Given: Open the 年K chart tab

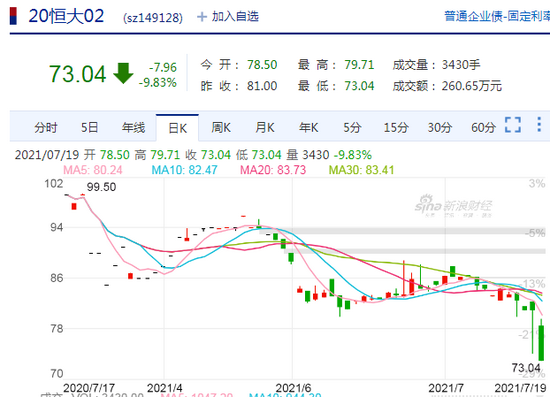Looking at the screenshot, I should click(x=309, y=127).
